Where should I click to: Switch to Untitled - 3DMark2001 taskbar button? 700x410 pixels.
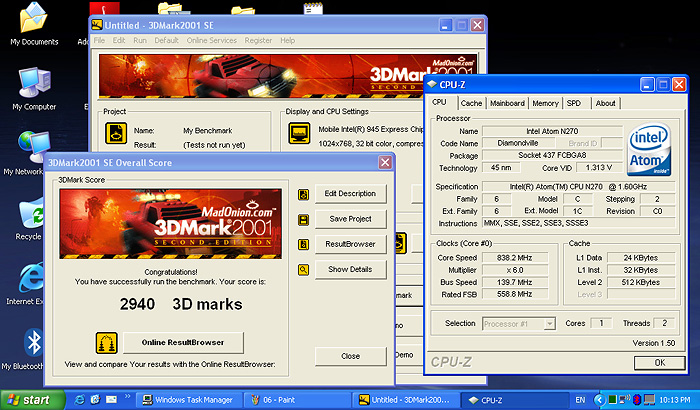[x=406, y=400]
